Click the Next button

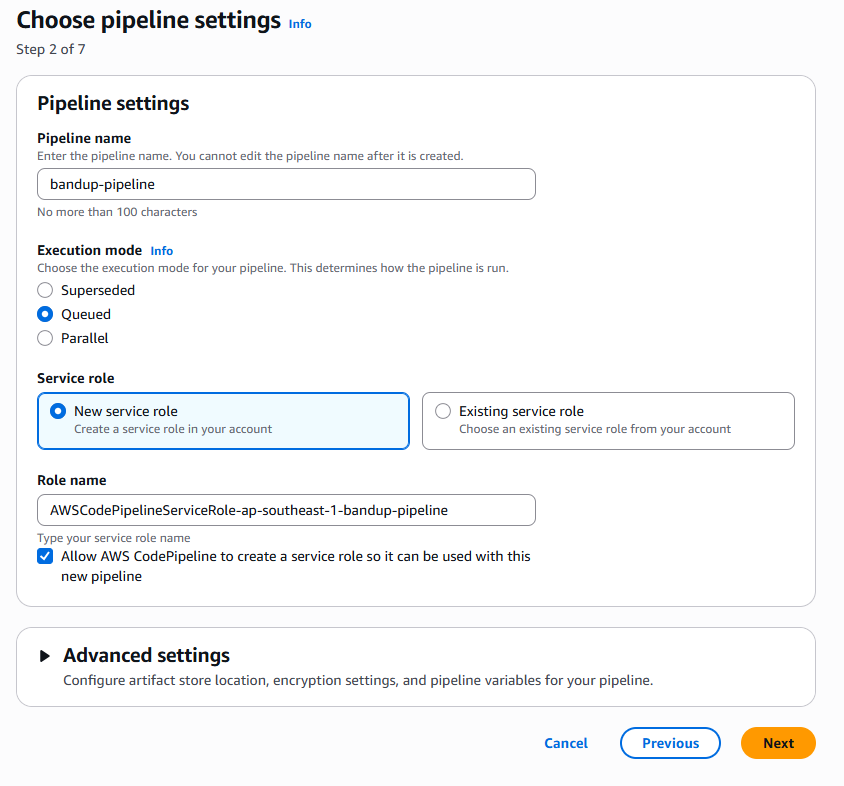(777, 743)
